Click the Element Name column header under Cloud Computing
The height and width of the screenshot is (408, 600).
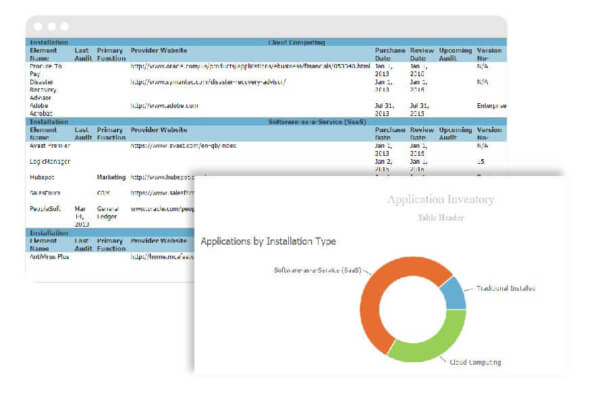pyautogui.click(x=43, y=55)
